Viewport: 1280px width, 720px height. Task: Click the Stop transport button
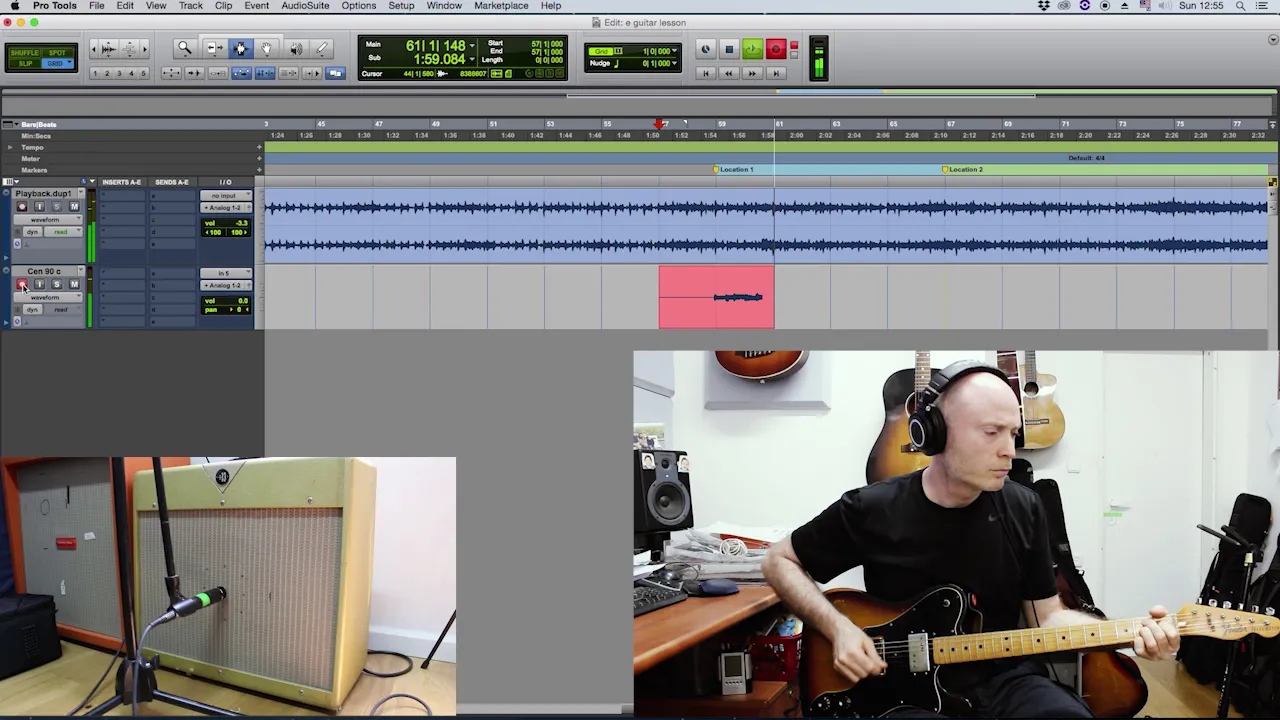coord(729,49)
